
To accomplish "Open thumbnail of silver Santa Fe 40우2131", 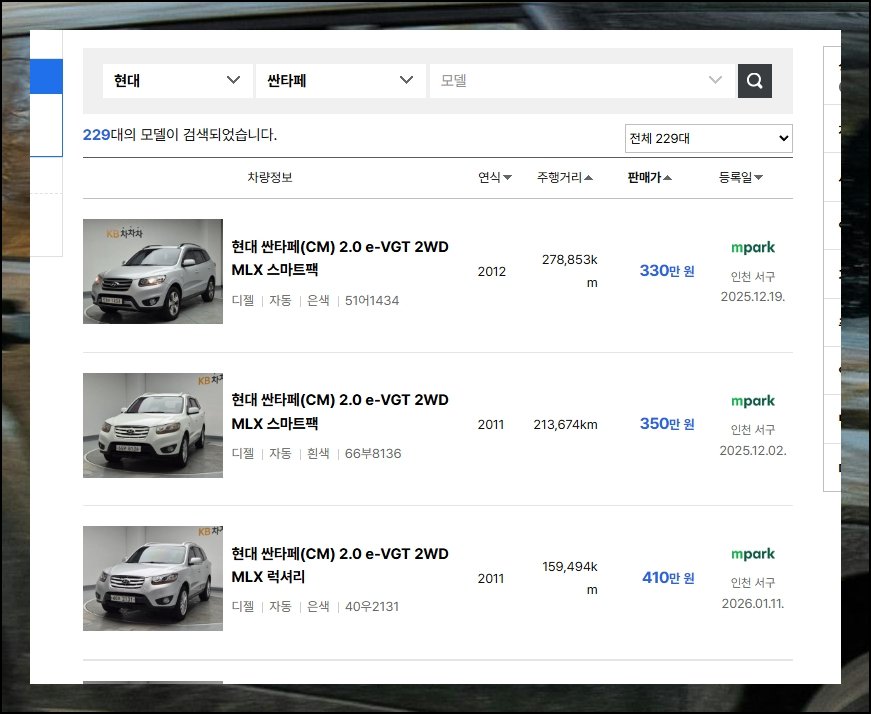I will pyautogui.click(x=153, y=578).
